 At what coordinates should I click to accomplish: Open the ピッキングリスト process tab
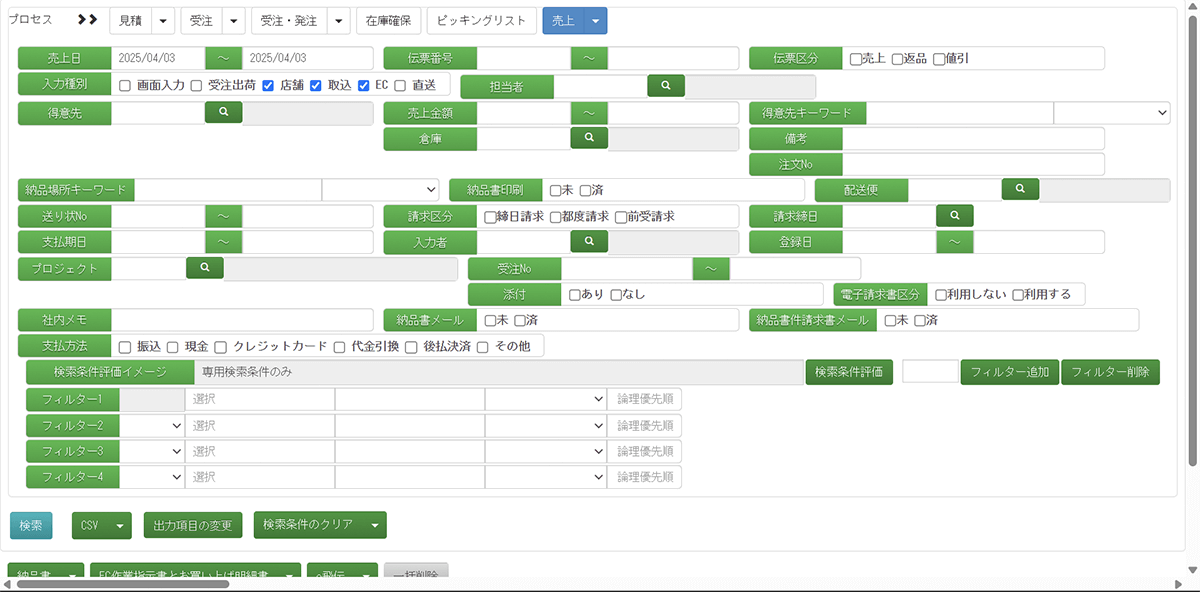pyautogui.click(x=480, y=21)
